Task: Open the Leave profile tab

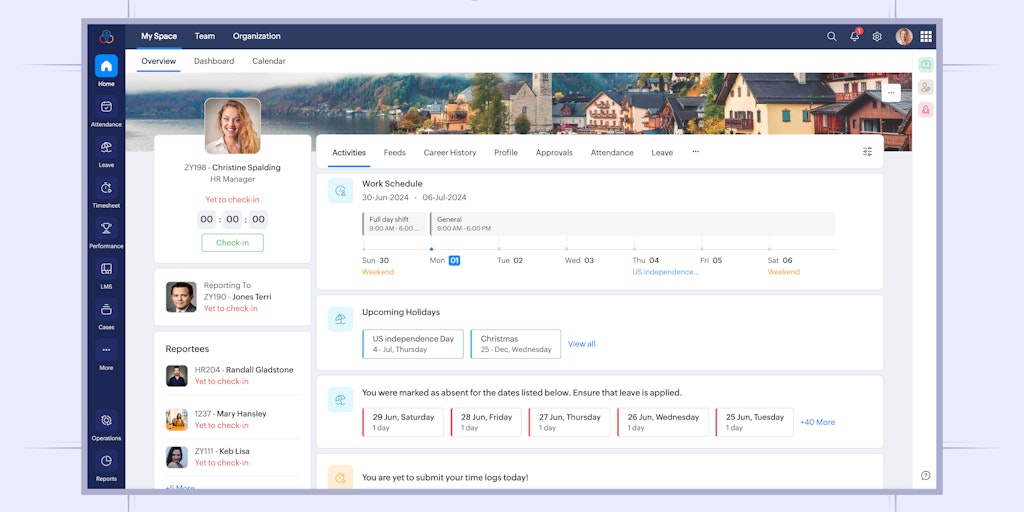Action: [x=662, y=153]
